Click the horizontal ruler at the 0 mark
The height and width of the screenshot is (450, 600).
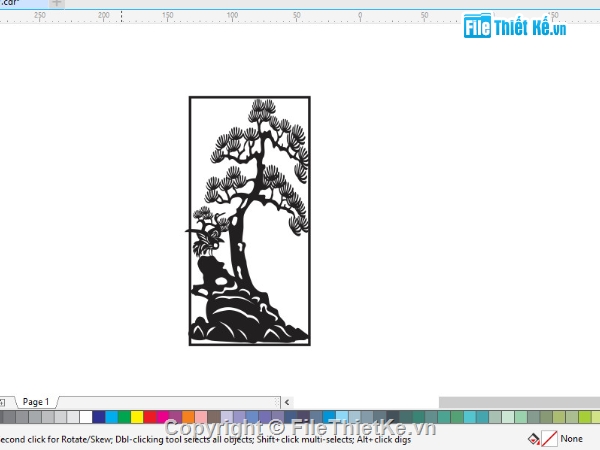[360, 16]
